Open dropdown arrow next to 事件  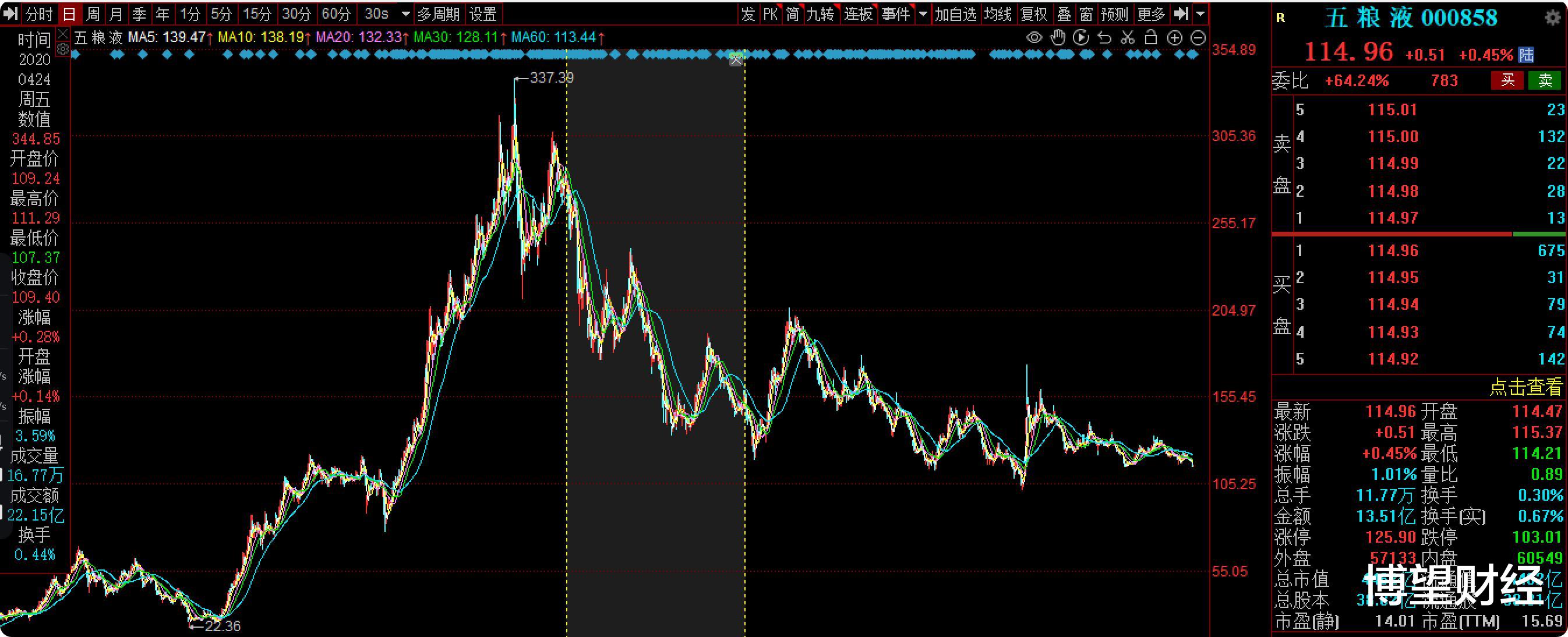(x=923, y=13)
